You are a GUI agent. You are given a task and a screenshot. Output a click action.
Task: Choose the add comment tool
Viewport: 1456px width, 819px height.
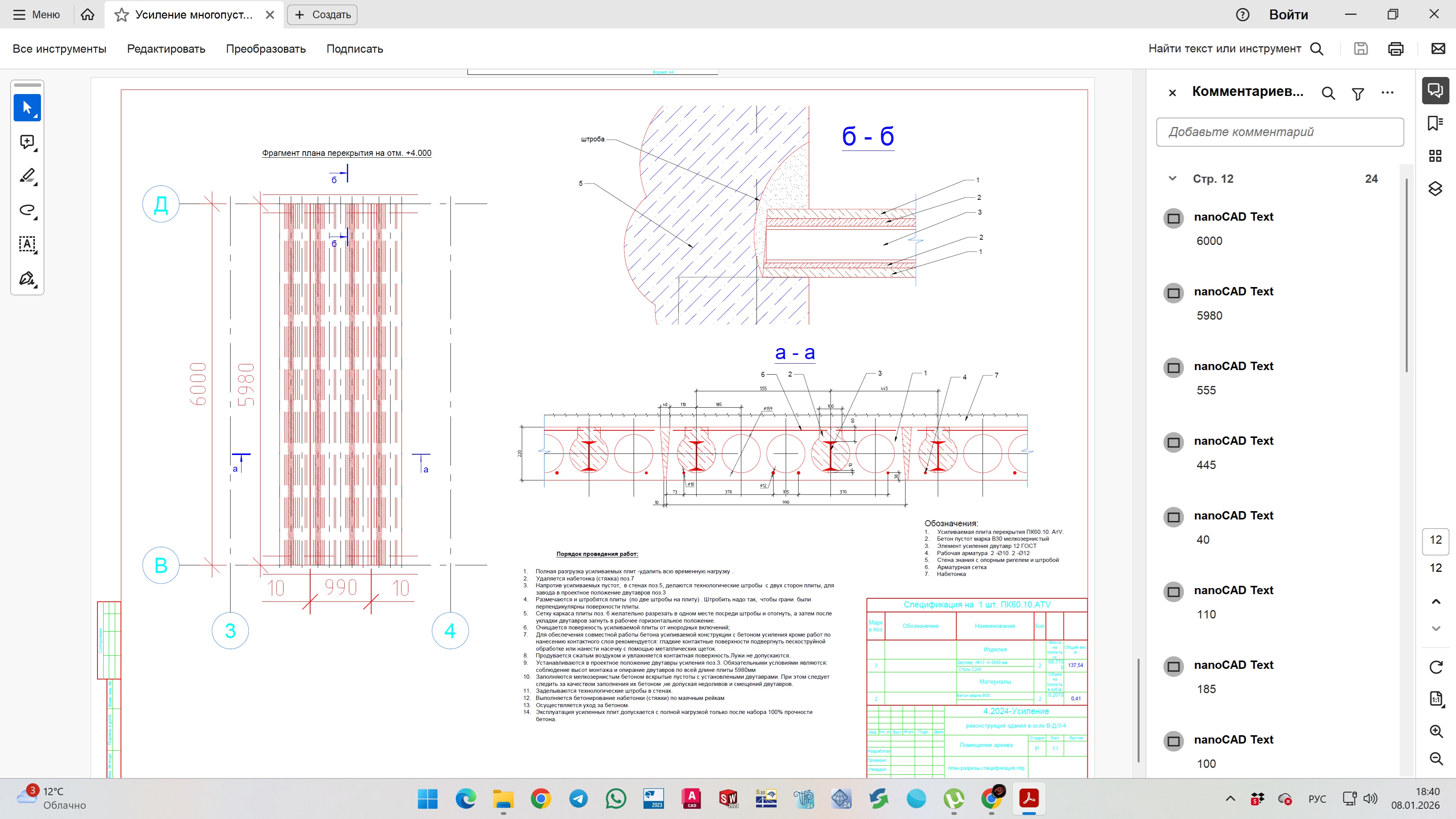(x=27, y=142)
